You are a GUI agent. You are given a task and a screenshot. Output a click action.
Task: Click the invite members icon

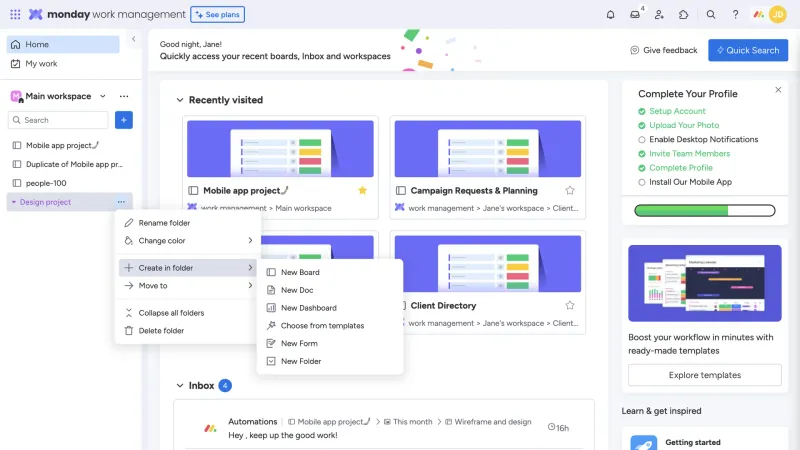click(x=659, y=14)
